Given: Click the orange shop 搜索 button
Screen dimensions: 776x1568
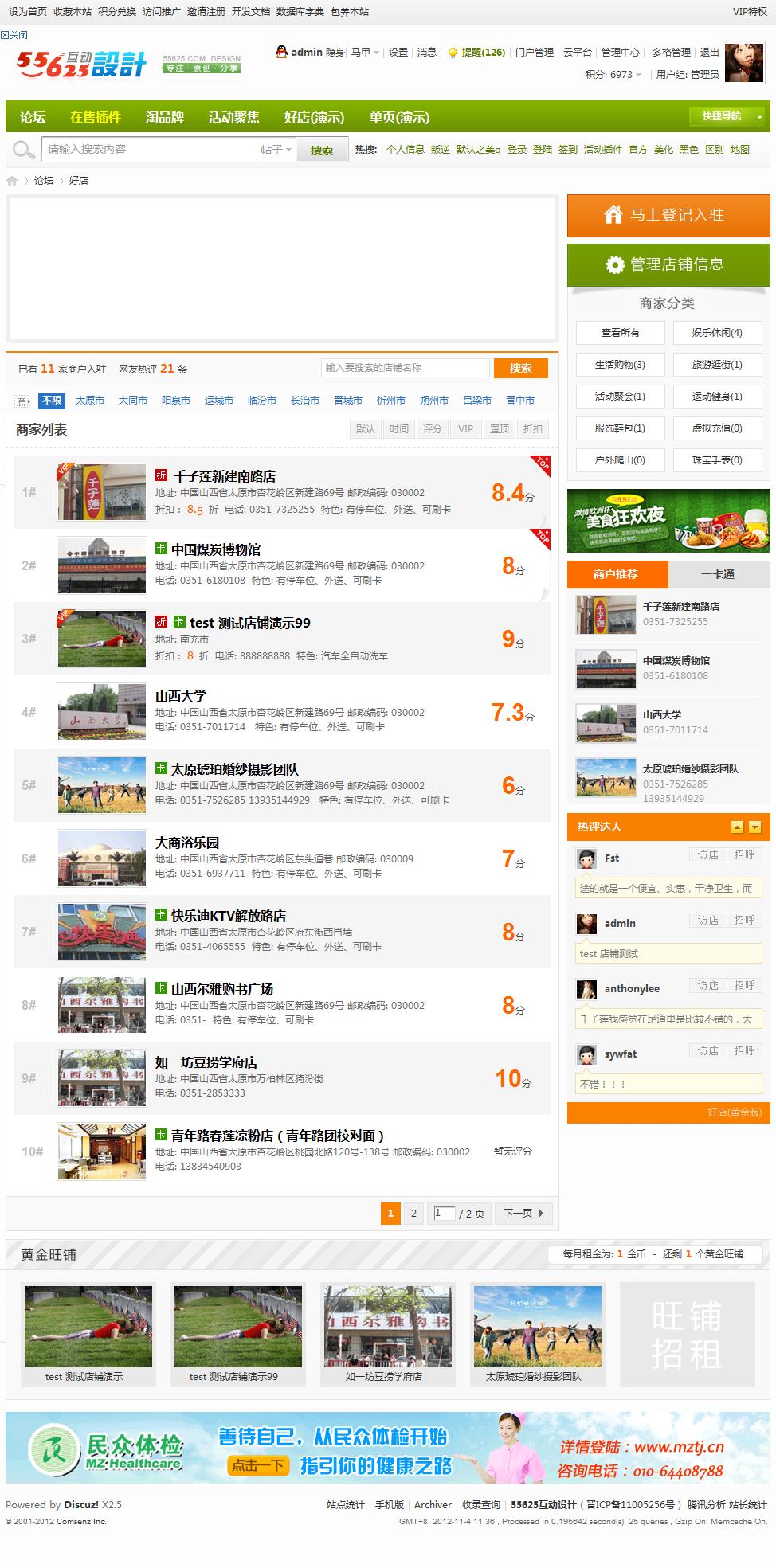Looking at the screenshot, I should 521,368.
